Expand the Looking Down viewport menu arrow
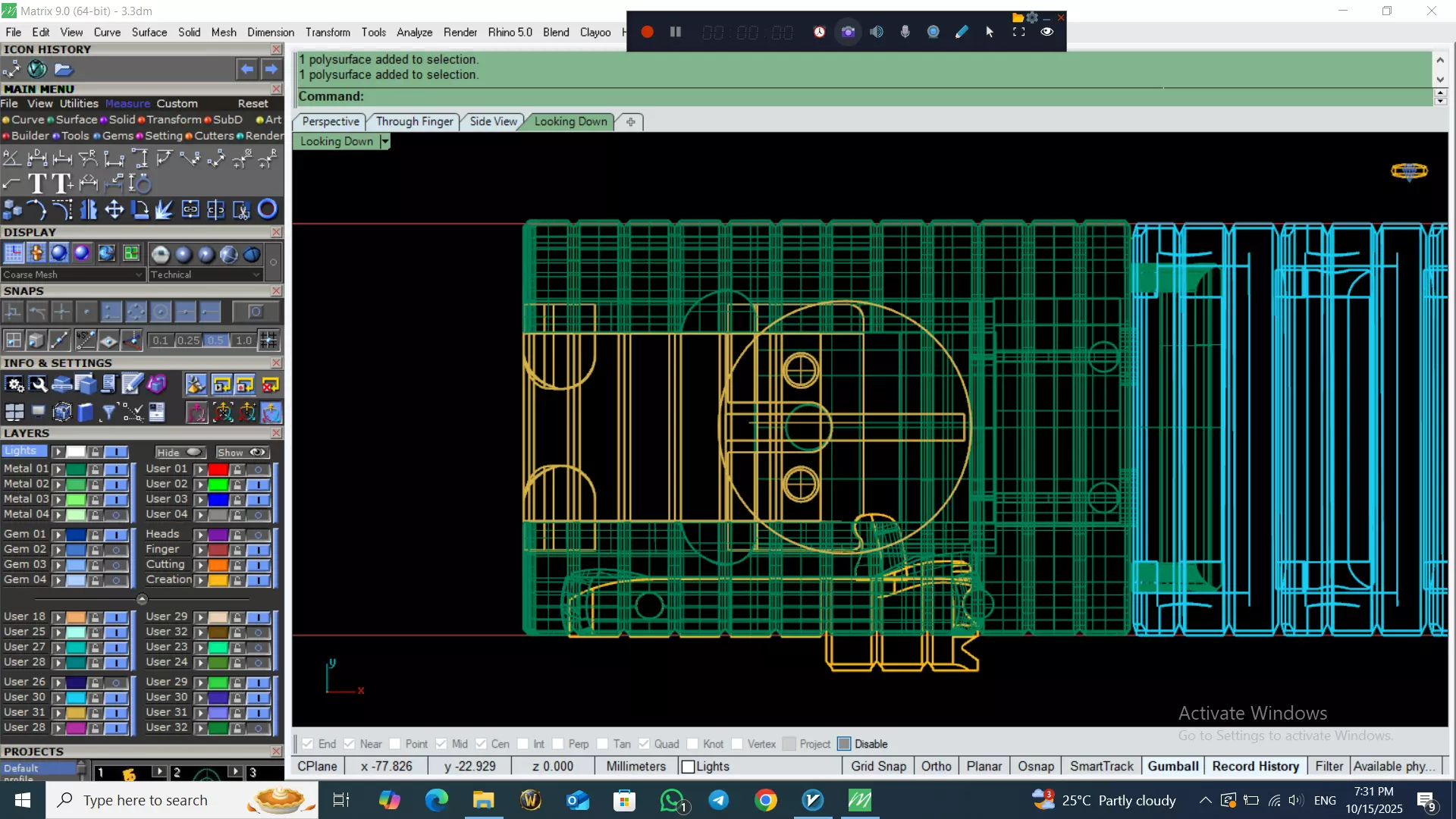Screen dimensions: 1456x819 tap(385, 142)
